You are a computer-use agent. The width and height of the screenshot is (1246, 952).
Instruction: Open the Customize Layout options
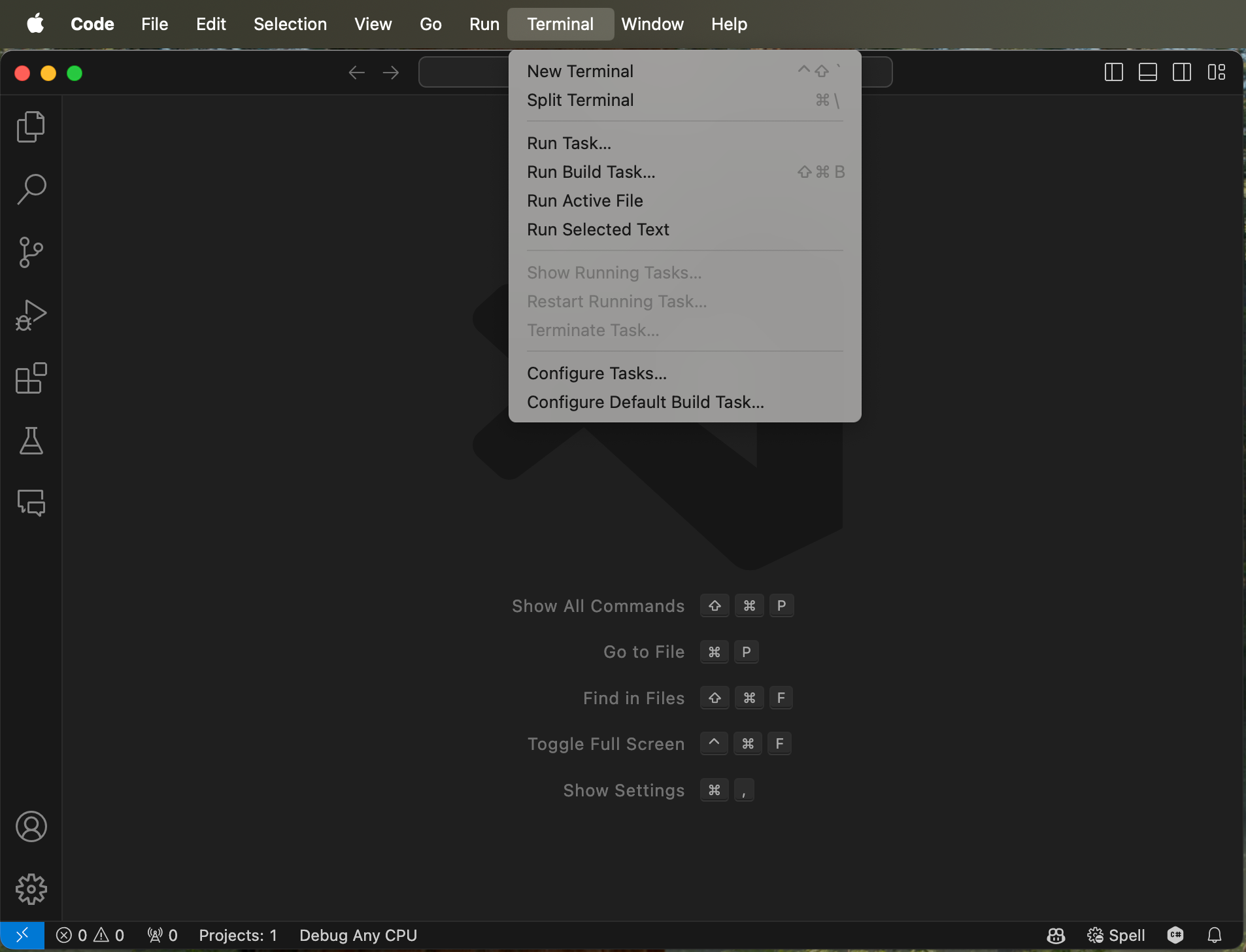pyautogui.click(x=1216, y=73)
